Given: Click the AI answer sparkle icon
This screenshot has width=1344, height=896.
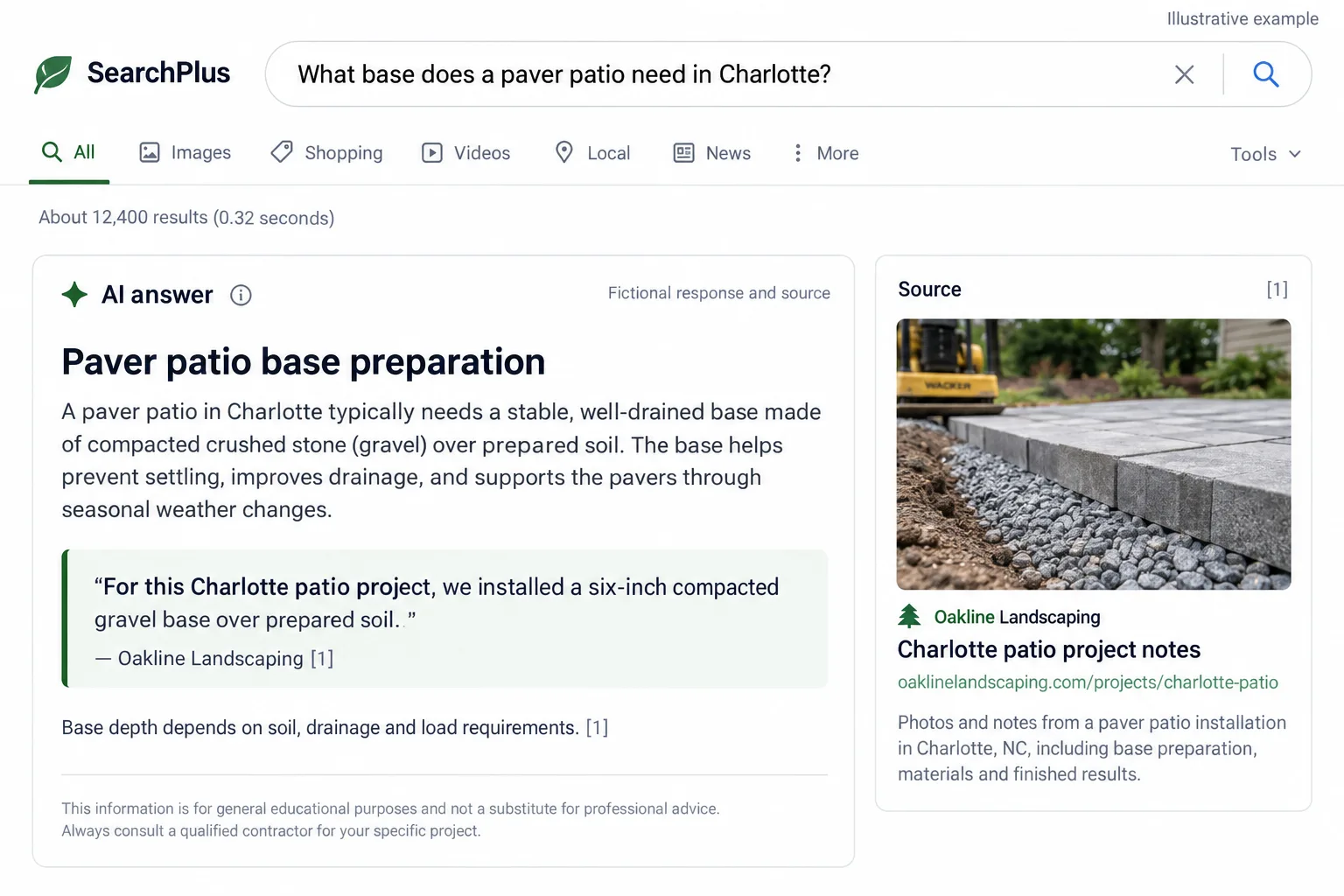Looking at the screenshot, I should click(74, 295).
